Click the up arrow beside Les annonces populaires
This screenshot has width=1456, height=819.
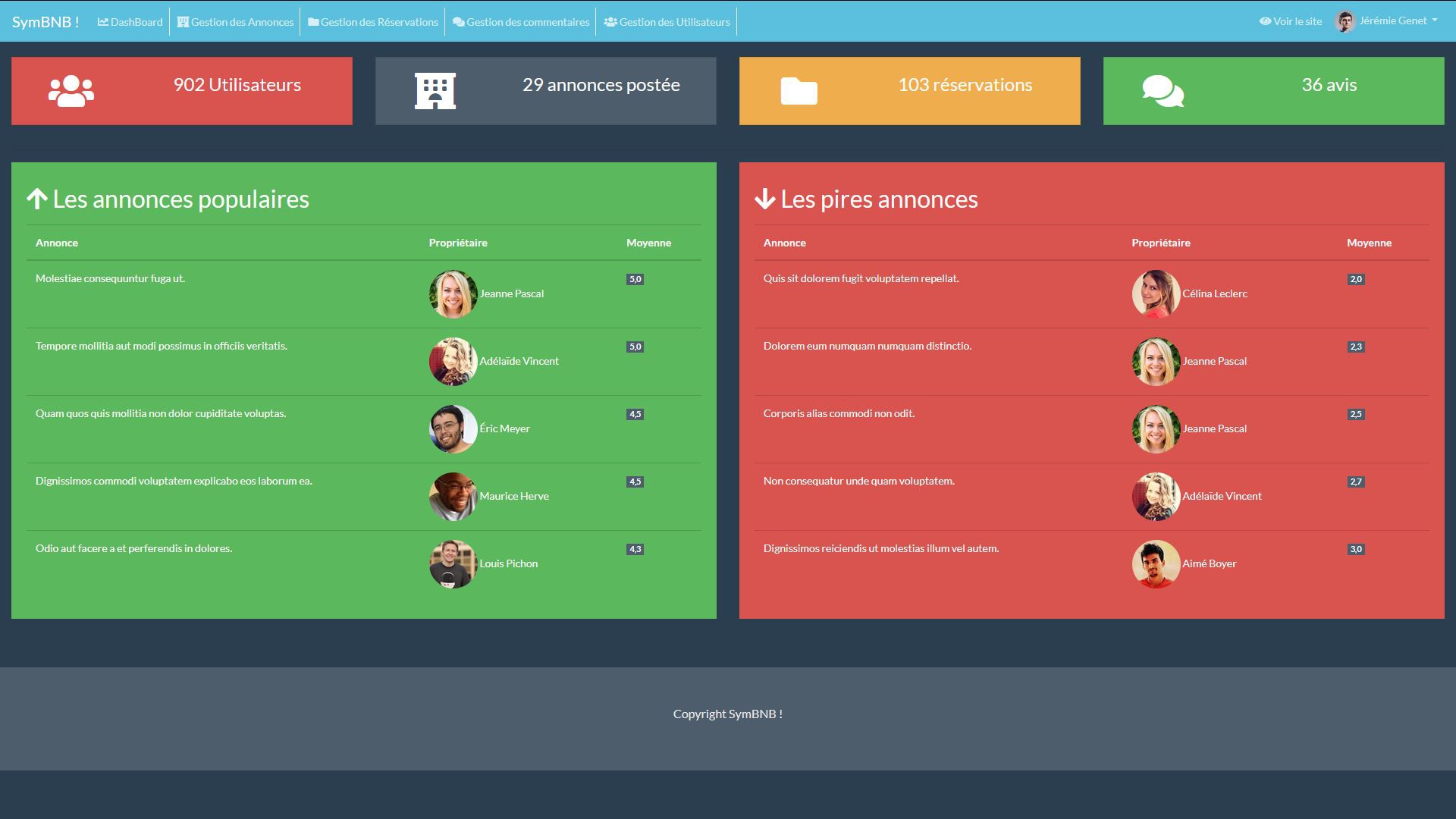pyautogui.click(x=37, y=199)
